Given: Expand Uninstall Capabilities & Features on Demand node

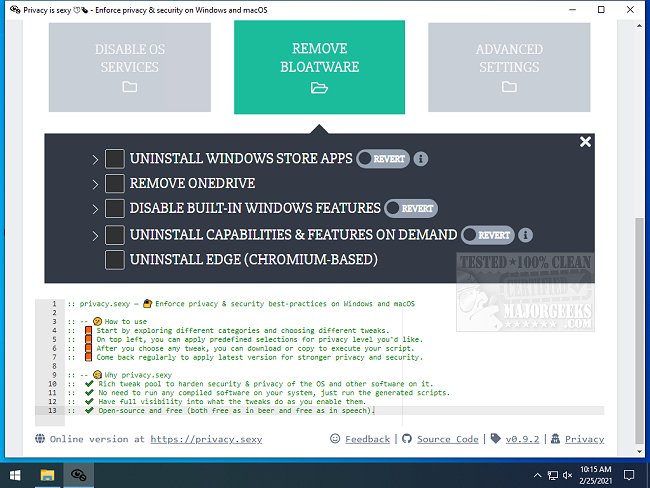Looking at the screenshot, I should (95, 236).
